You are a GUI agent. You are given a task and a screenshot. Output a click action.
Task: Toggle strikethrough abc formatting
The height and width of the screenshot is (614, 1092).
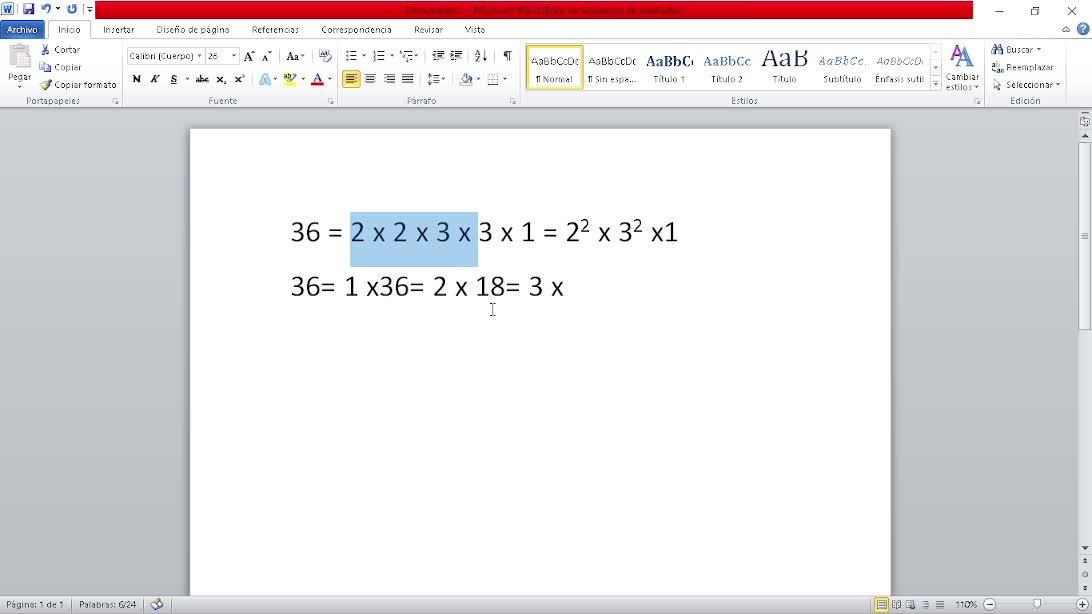tap(202, 79)
